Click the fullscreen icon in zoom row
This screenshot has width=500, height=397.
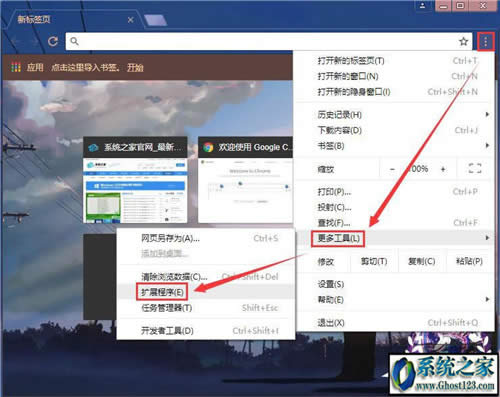(475, 168)
